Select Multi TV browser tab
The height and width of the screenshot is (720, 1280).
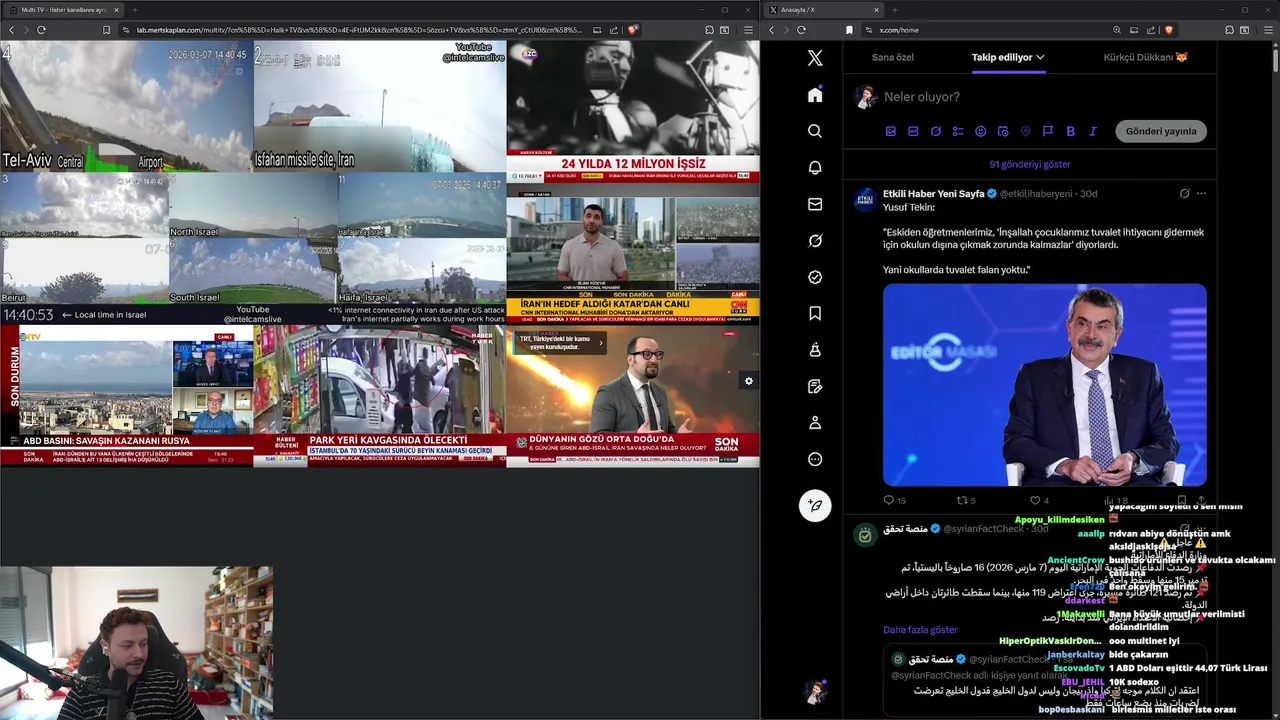[x=62, y=9]
